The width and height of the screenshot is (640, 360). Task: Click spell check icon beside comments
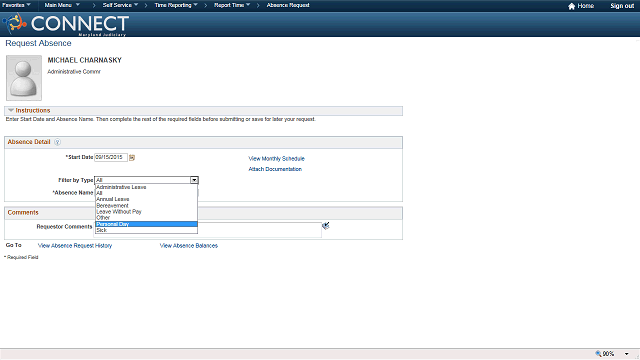pyautogui.click(x=325, y=226)
